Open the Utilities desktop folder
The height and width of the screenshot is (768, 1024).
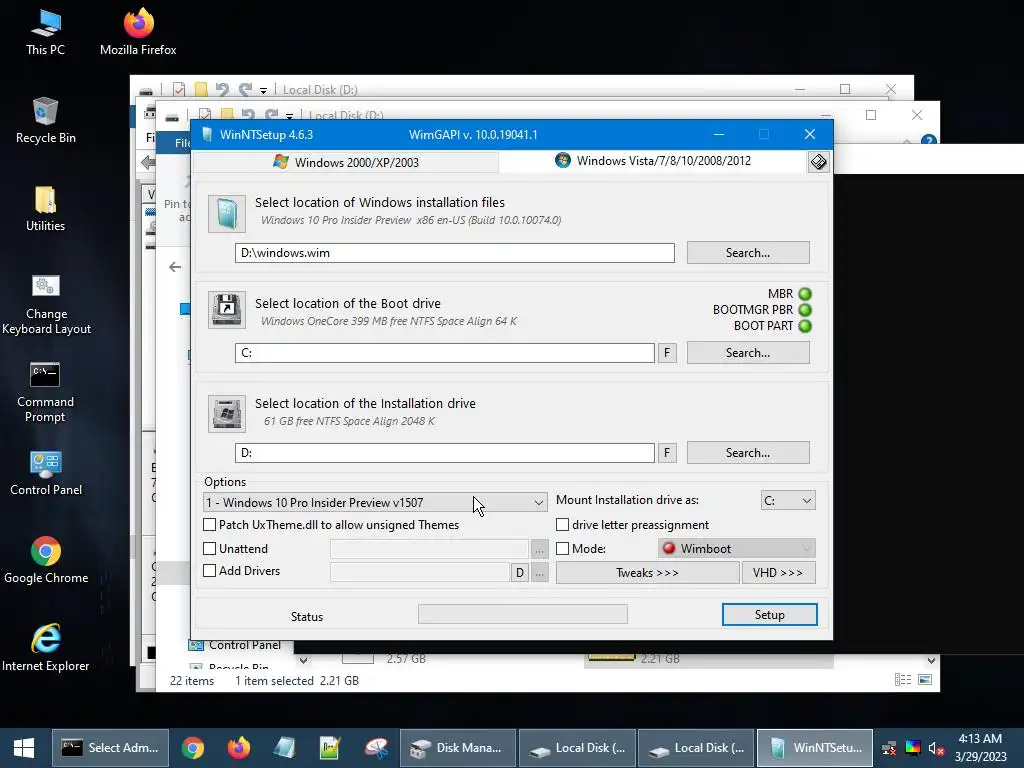pos(45,208)
